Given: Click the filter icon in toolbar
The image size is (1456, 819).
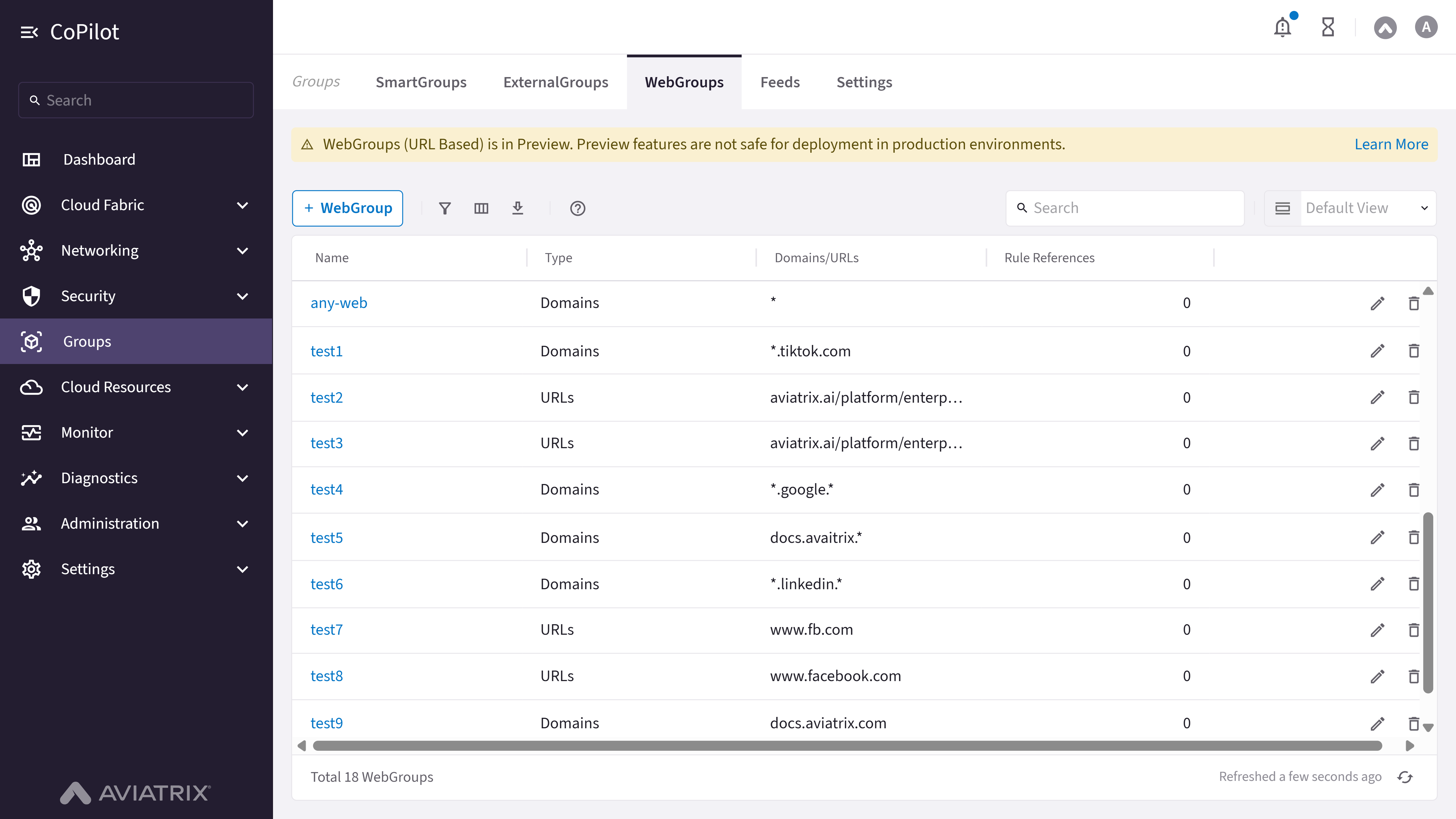Looking at the screenshot, I should tap(445, 208).
